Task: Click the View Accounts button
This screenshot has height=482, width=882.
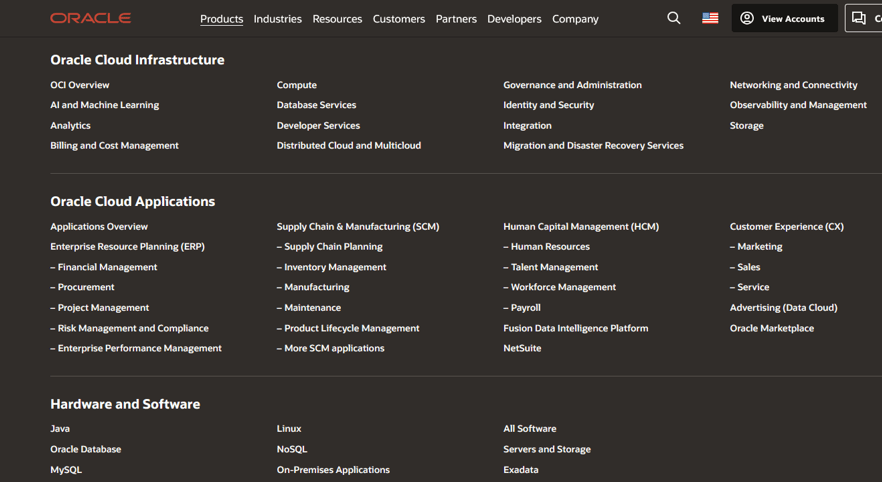Action: click(783, 18)
